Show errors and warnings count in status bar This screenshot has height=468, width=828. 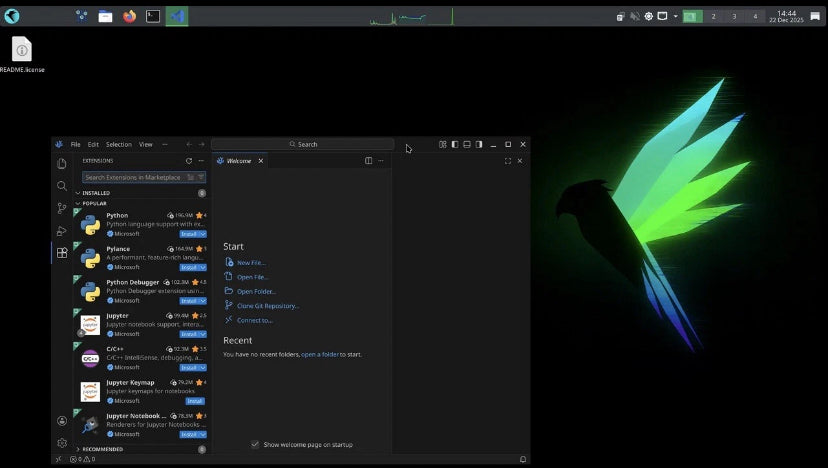tap(83, 460)
